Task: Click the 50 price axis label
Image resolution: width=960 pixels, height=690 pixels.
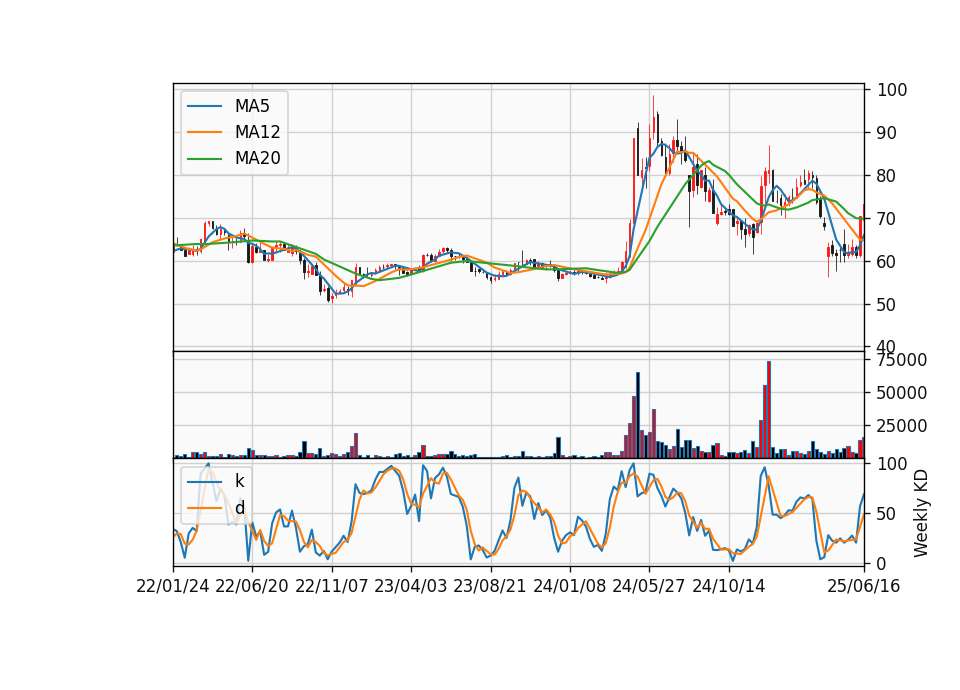Action: [886, 304]
